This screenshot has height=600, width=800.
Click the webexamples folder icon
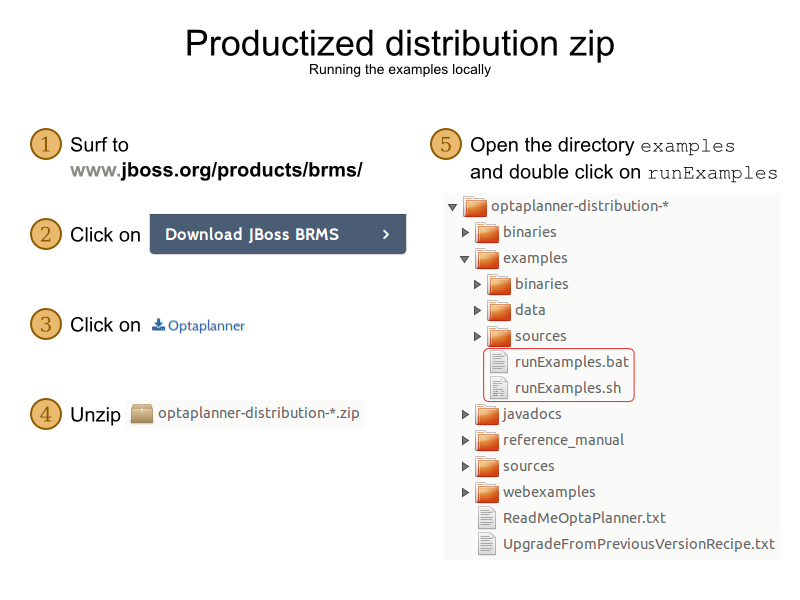487,492
